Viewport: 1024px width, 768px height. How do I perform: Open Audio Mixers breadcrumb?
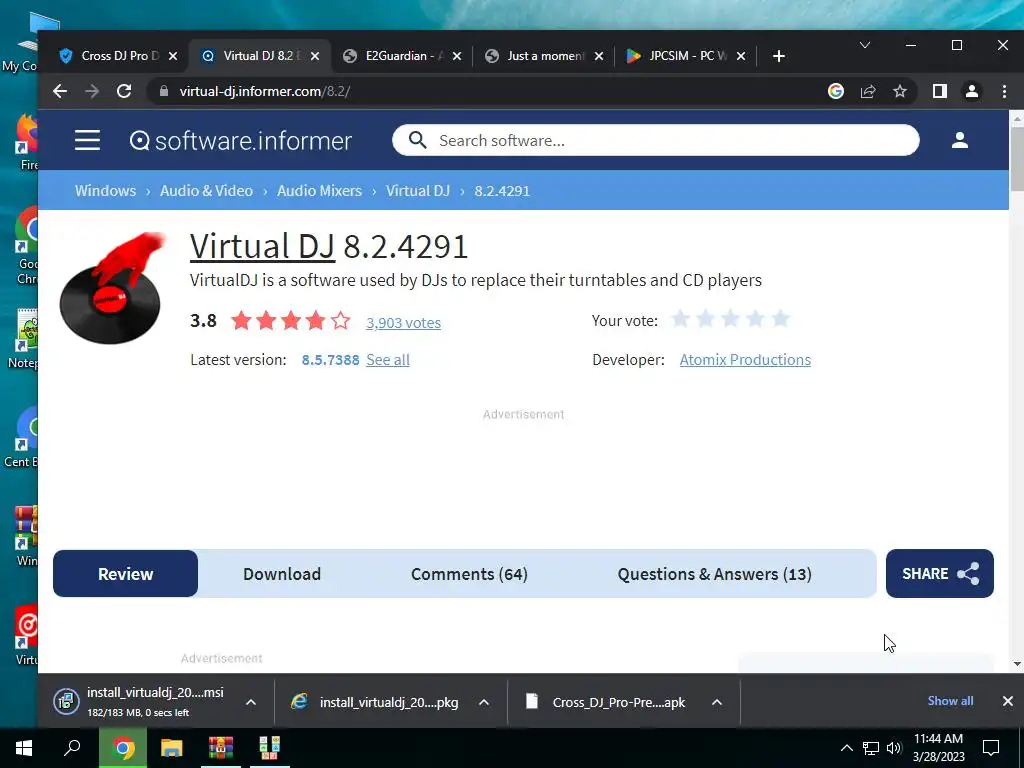click(x=319, y=191)
